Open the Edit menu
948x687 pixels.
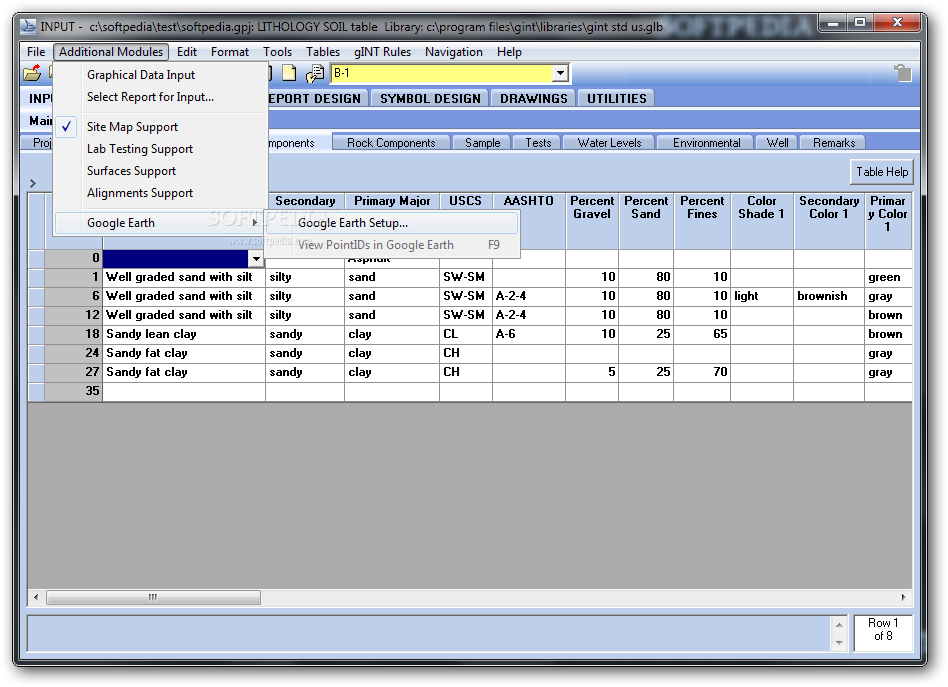pyautogui.click(x=187, y=52)
